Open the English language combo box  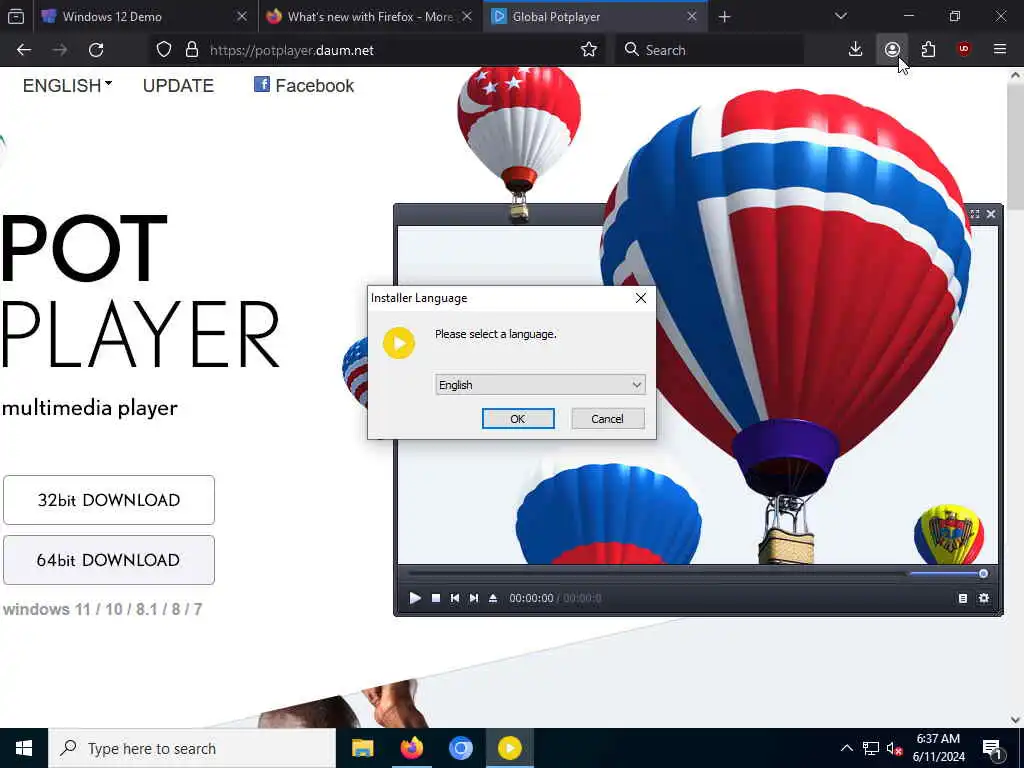(540, 385)
